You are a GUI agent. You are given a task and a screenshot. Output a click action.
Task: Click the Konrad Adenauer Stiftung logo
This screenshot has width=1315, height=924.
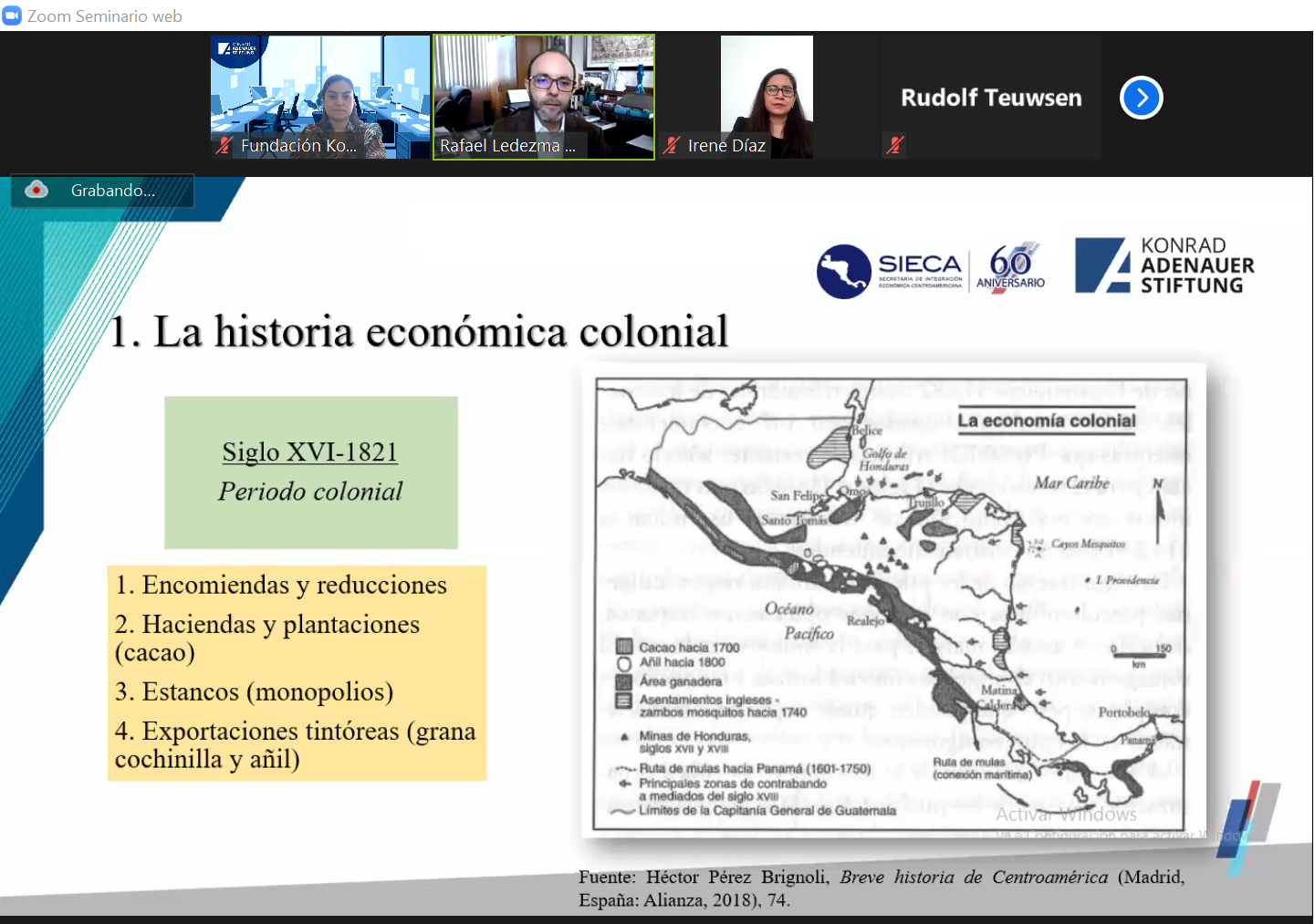(x=1164, y=265)
